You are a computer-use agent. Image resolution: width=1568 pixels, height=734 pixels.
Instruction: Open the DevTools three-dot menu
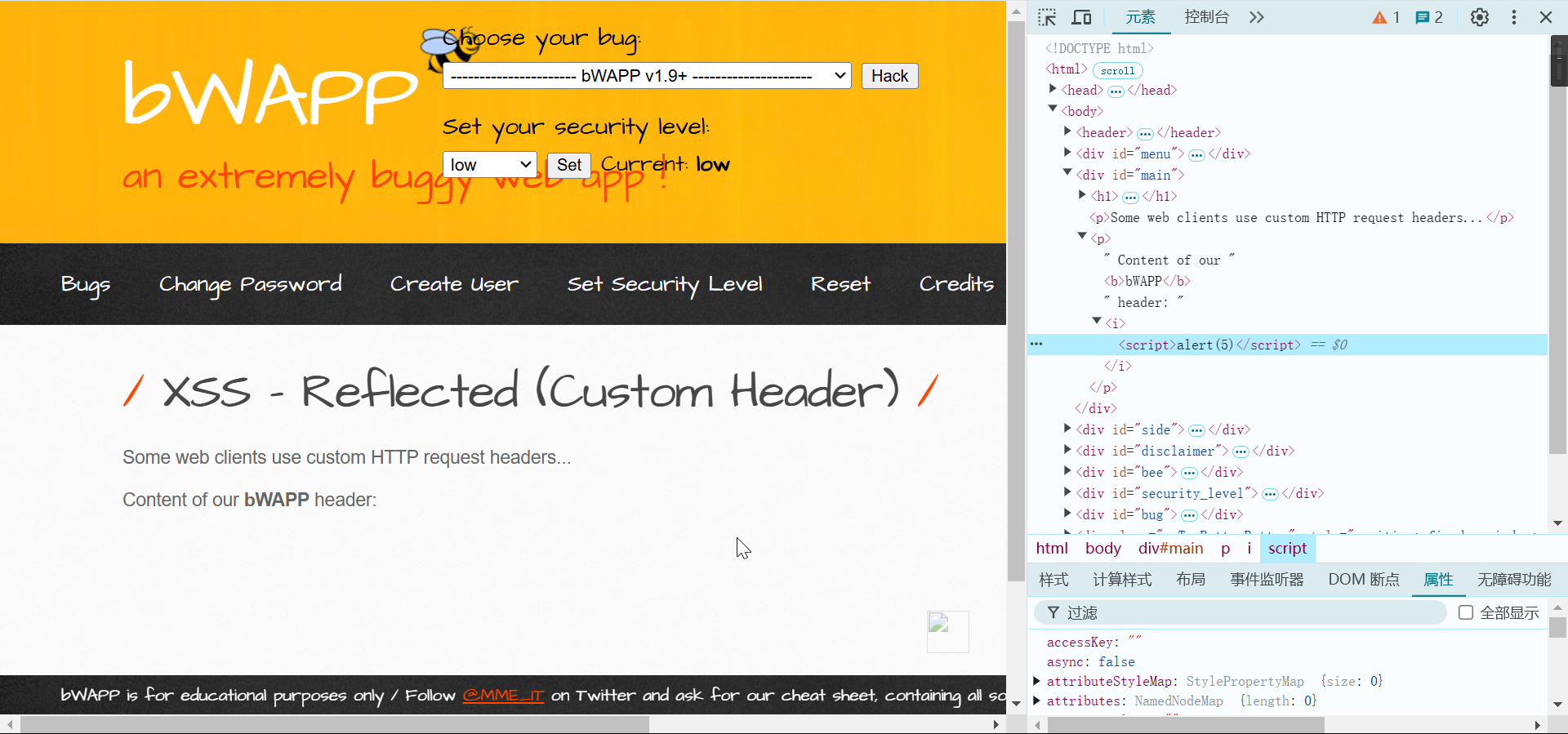coord(1513,17)
